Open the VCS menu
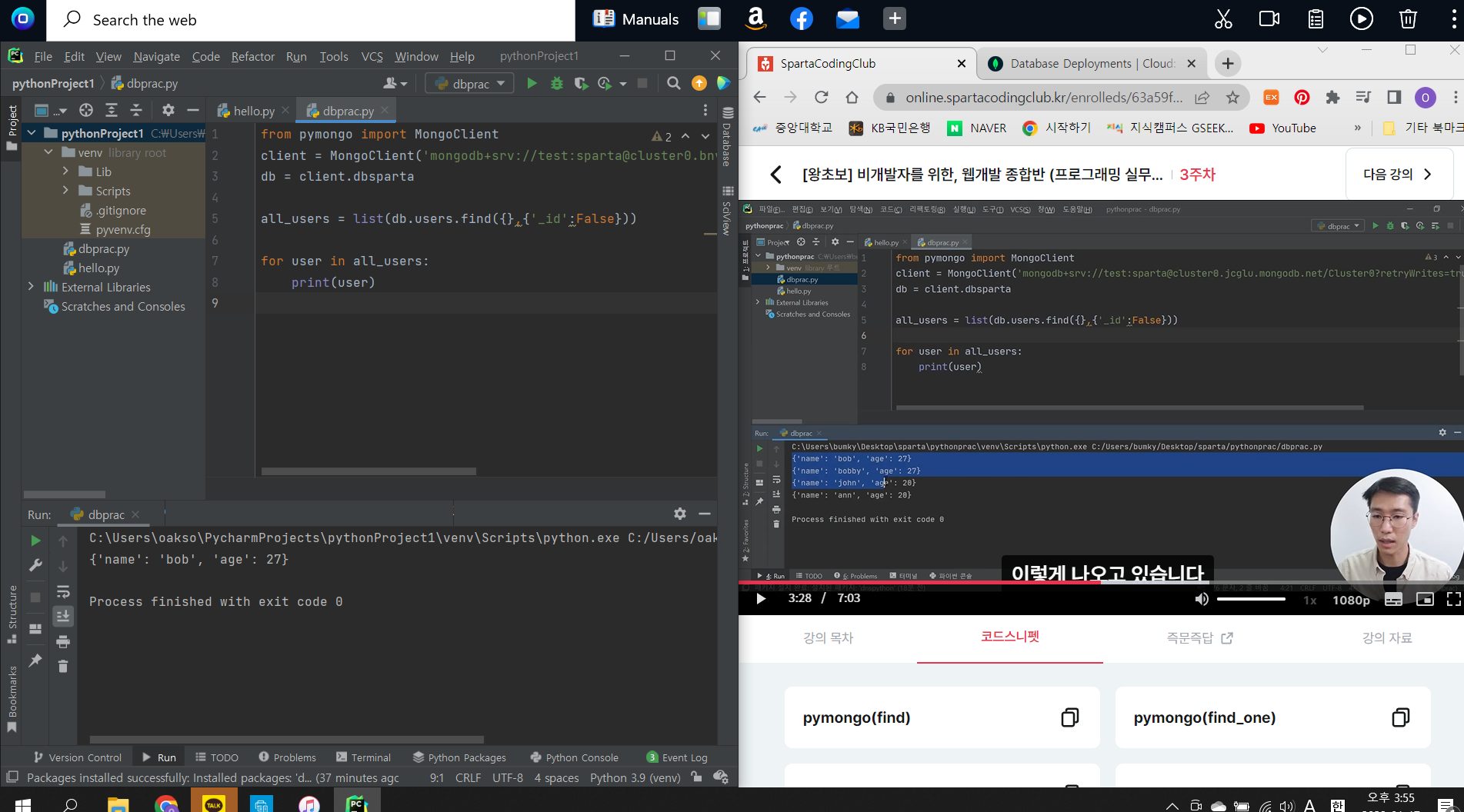The height and width of the screenshot is (812, 1464). 372,56
